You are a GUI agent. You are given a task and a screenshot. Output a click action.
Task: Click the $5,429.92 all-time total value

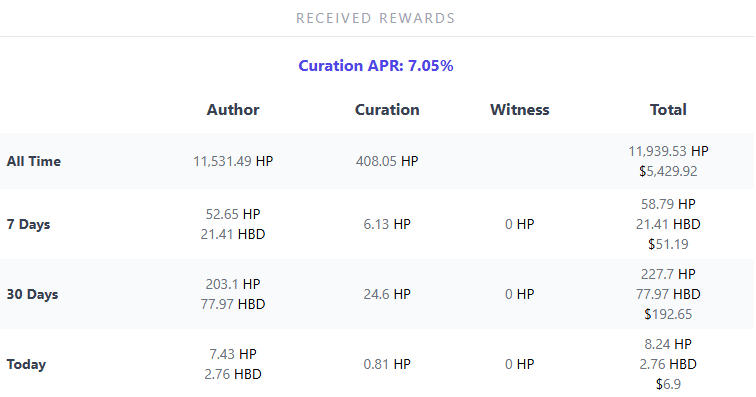(668, 171)
